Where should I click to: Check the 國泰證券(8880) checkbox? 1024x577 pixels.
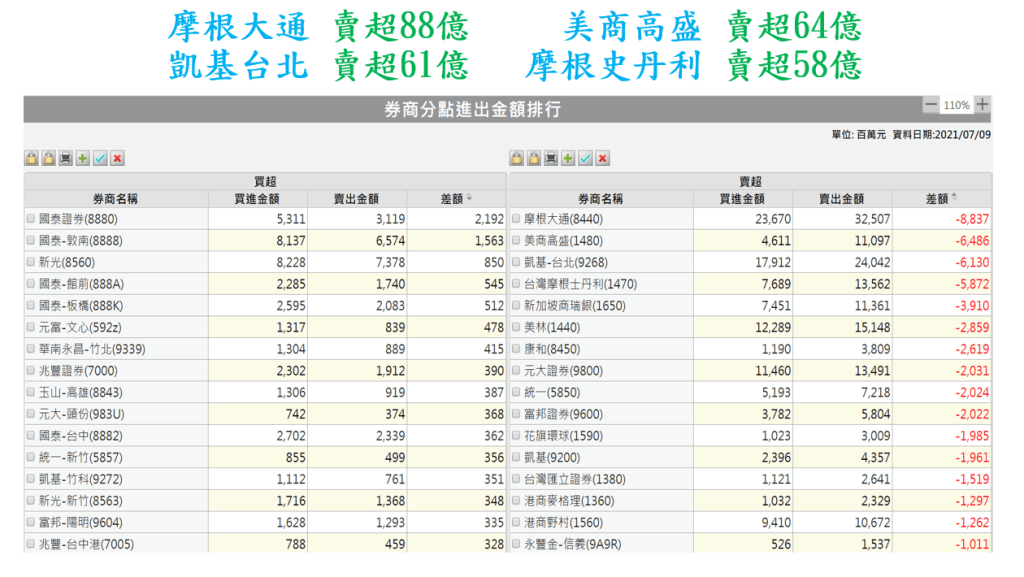[30, 218]
